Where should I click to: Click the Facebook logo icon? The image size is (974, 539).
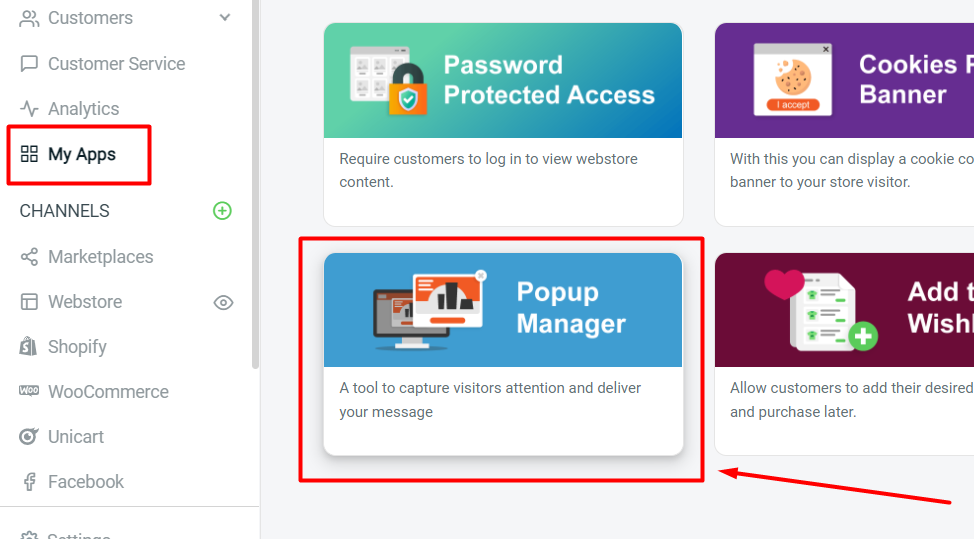click(29, 482)
